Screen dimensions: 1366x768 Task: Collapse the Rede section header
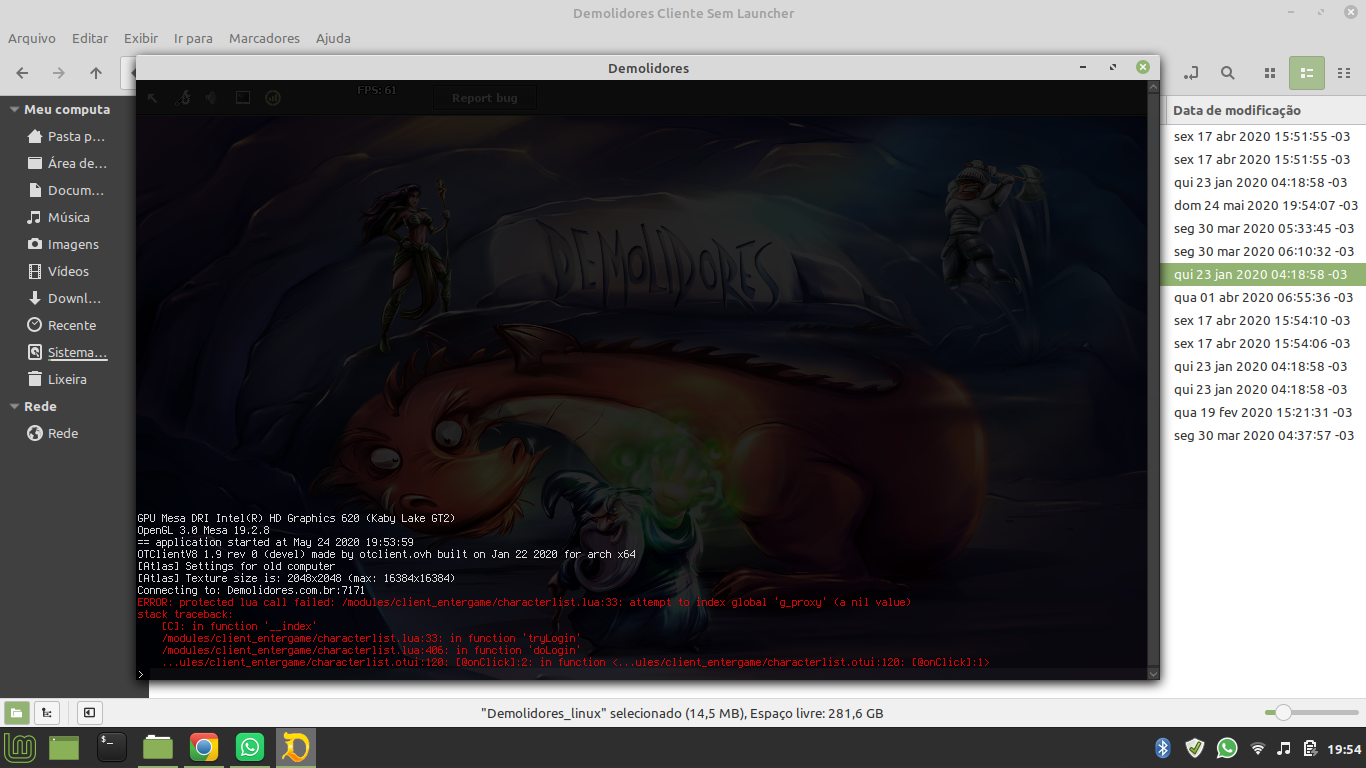tap(14, 406)
